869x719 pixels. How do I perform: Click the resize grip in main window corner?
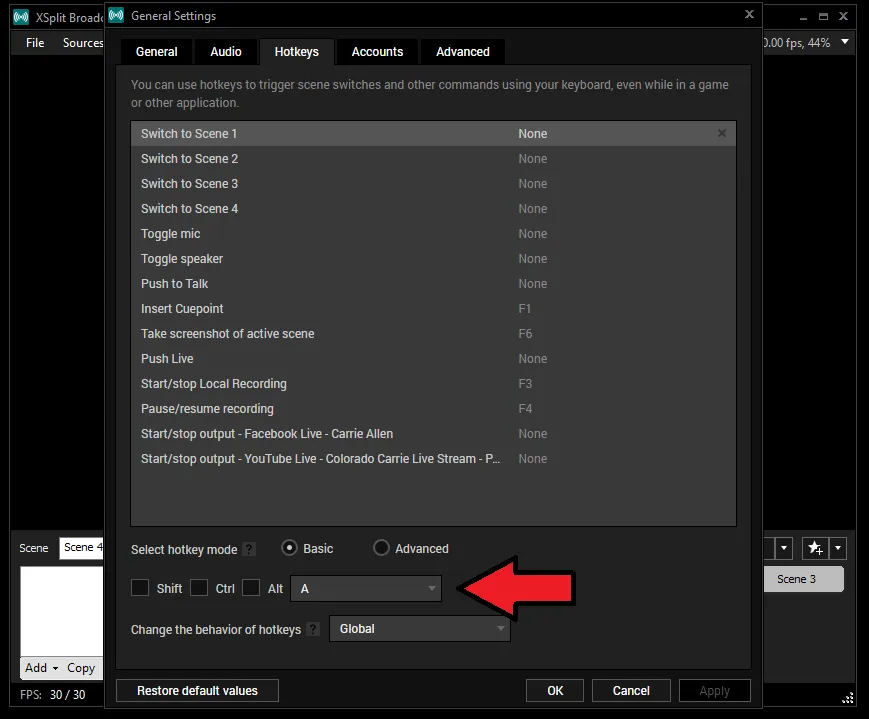[x=847, y=698]
